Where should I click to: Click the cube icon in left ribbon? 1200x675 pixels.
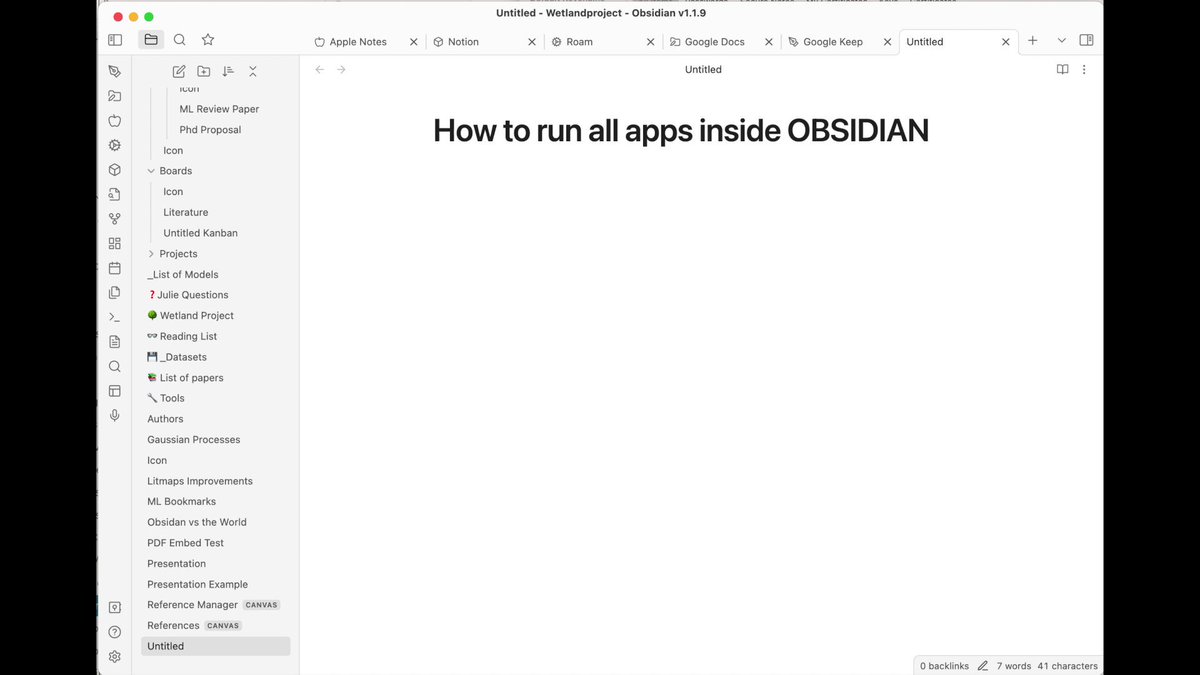tap(115, 170)
